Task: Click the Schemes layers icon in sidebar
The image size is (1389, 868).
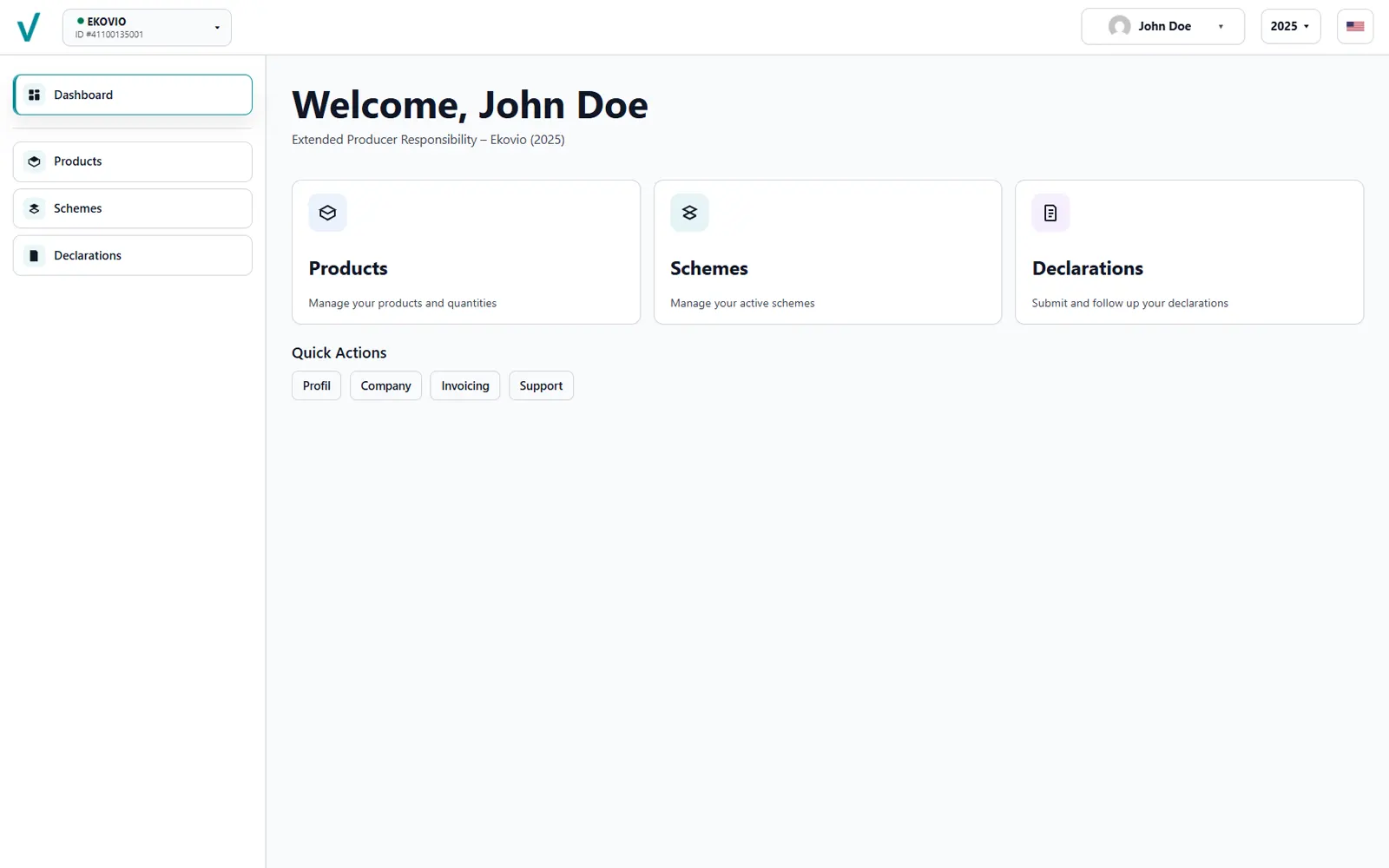Action: [x=35, y=208]
